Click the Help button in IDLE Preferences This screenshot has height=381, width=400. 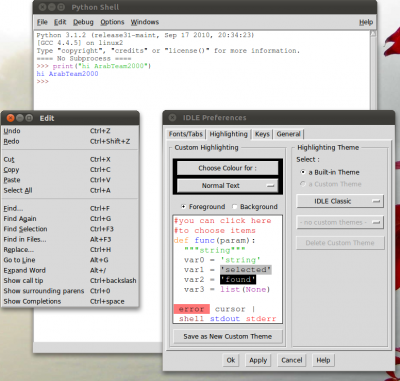(x=323, y=360)
